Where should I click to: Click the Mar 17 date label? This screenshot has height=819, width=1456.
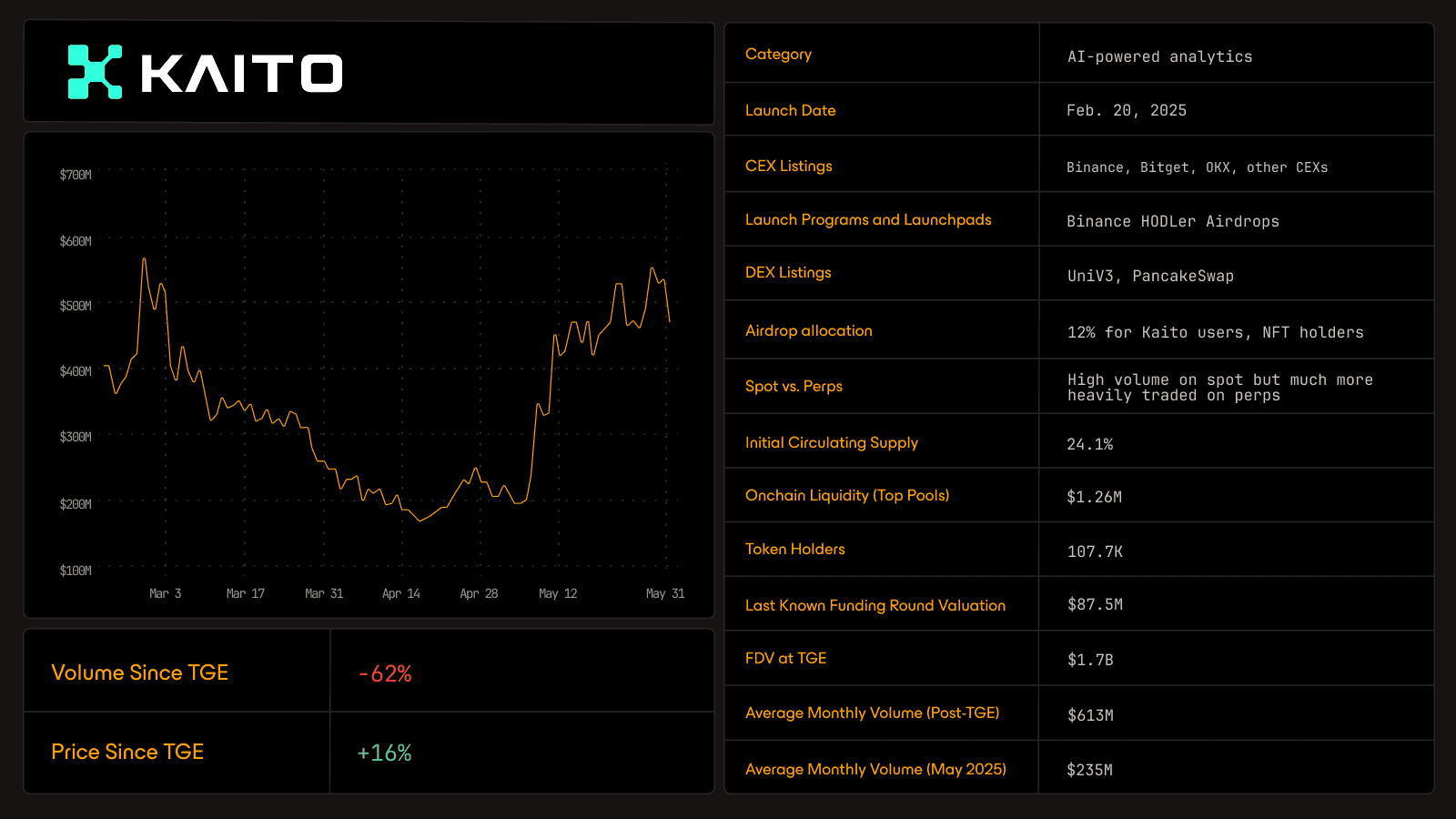246,593
